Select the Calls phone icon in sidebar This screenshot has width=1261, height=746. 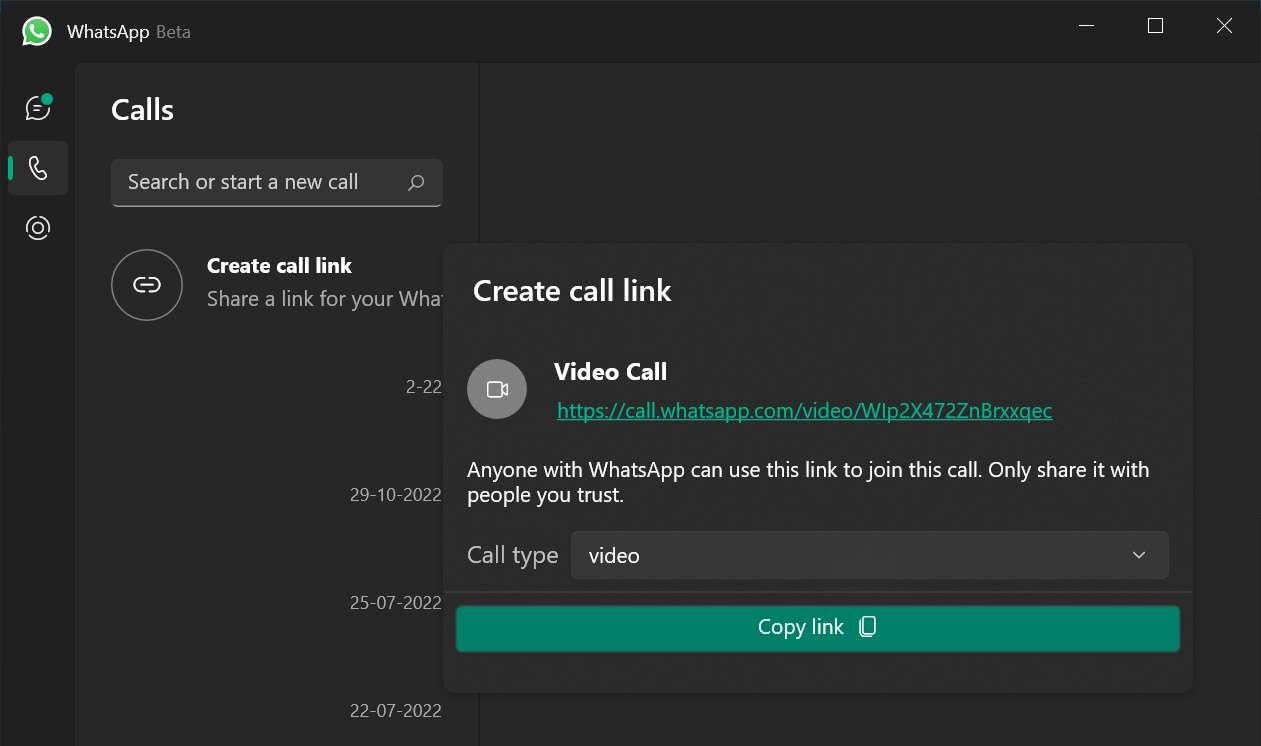(x=38, y=168)
